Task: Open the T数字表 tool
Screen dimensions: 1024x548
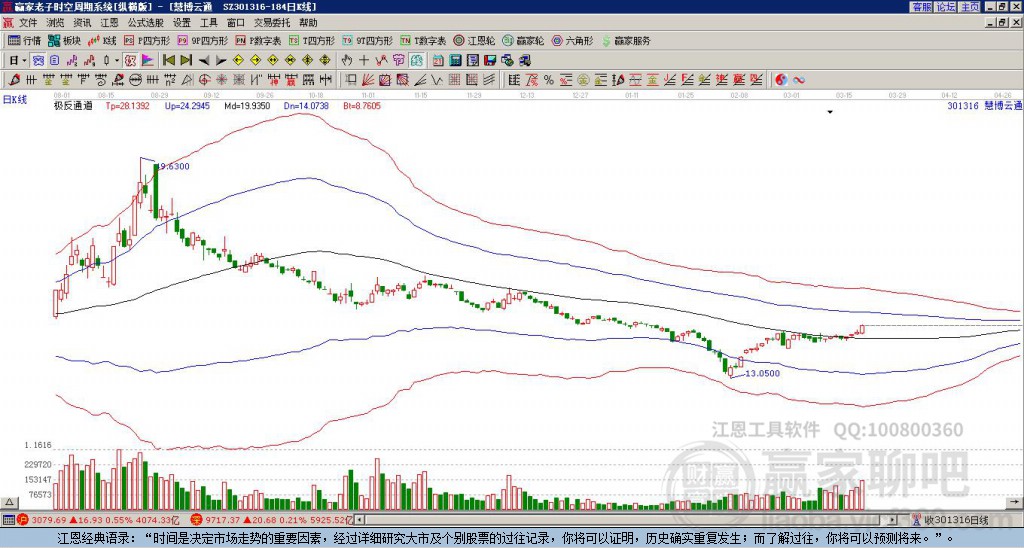Action: 423,40
